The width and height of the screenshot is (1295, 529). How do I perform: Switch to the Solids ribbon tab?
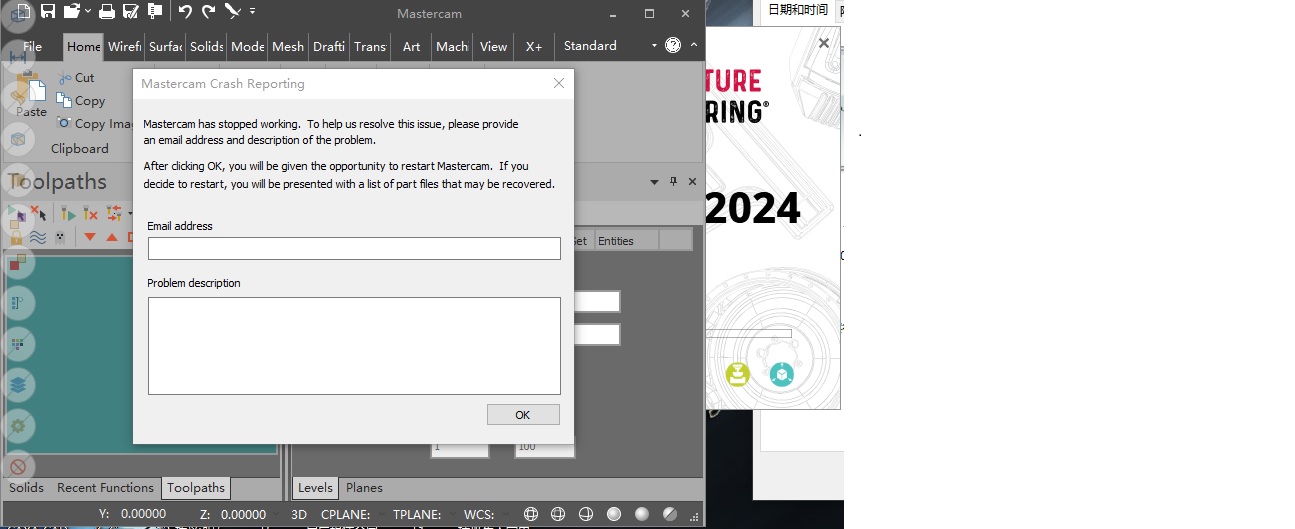tap(206, 46)
